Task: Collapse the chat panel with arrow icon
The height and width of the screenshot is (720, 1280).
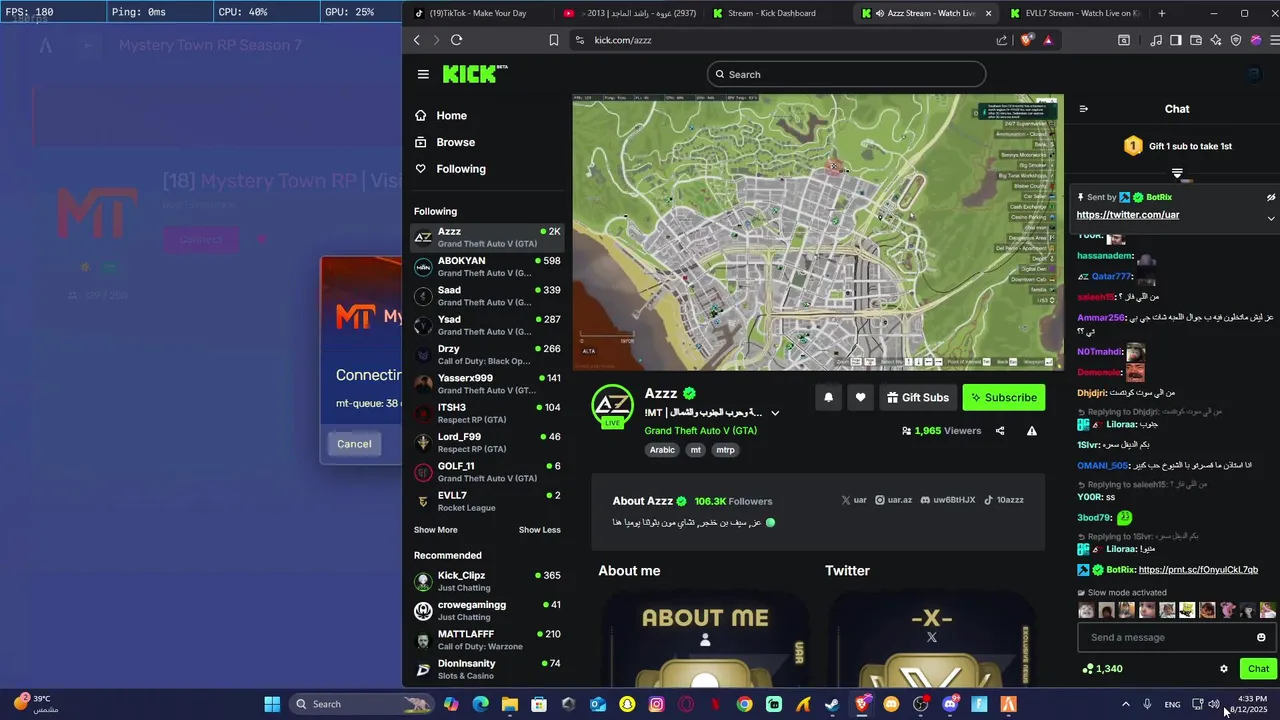Action: click(1084, 109)
